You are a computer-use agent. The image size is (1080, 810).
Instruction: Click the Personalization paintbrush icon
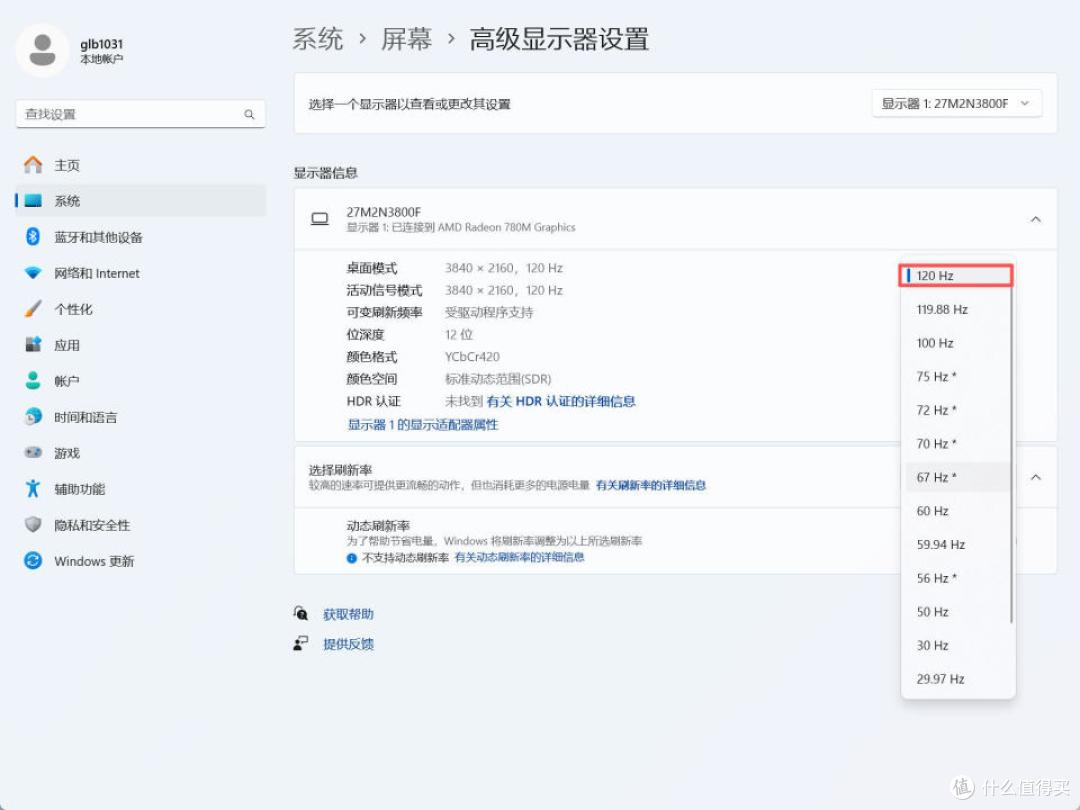(x=32, y=309)
